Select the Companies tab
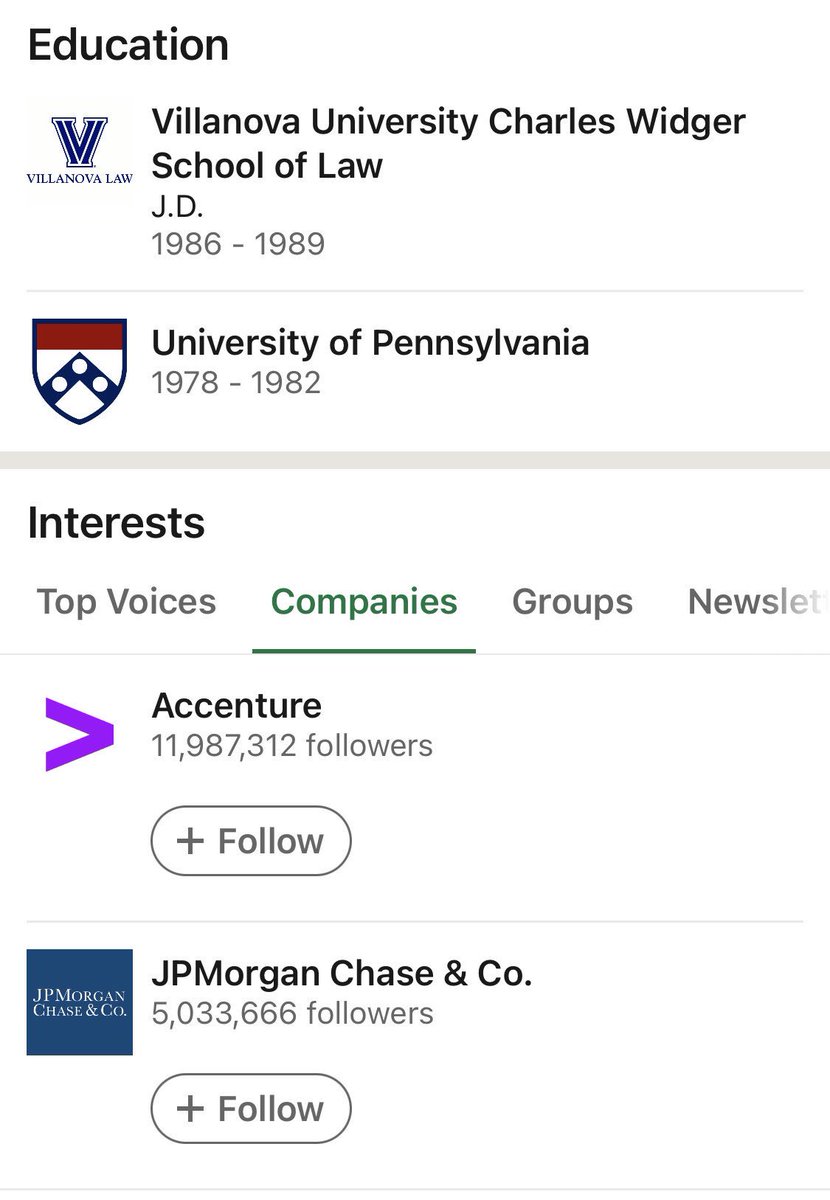Viewport: 830px width, 1200px height. pyautogui.click(x=364, y=602)
